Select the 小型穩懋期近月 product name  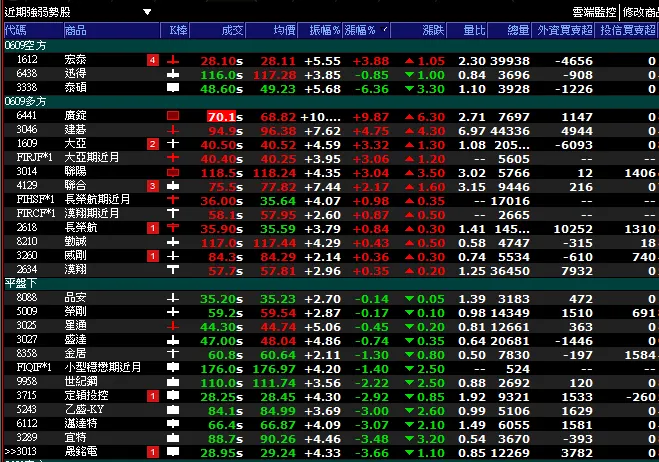click(103, 367)
